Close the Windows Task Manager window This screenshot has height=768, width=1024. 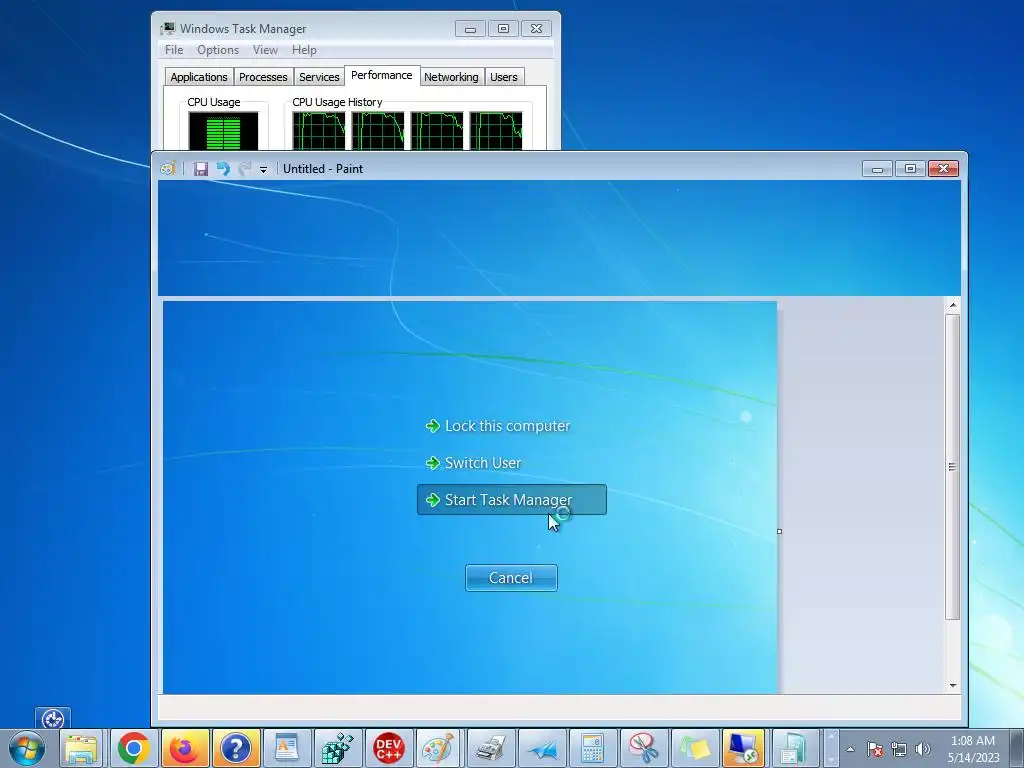pyautogui.click(x=537, y=29)
